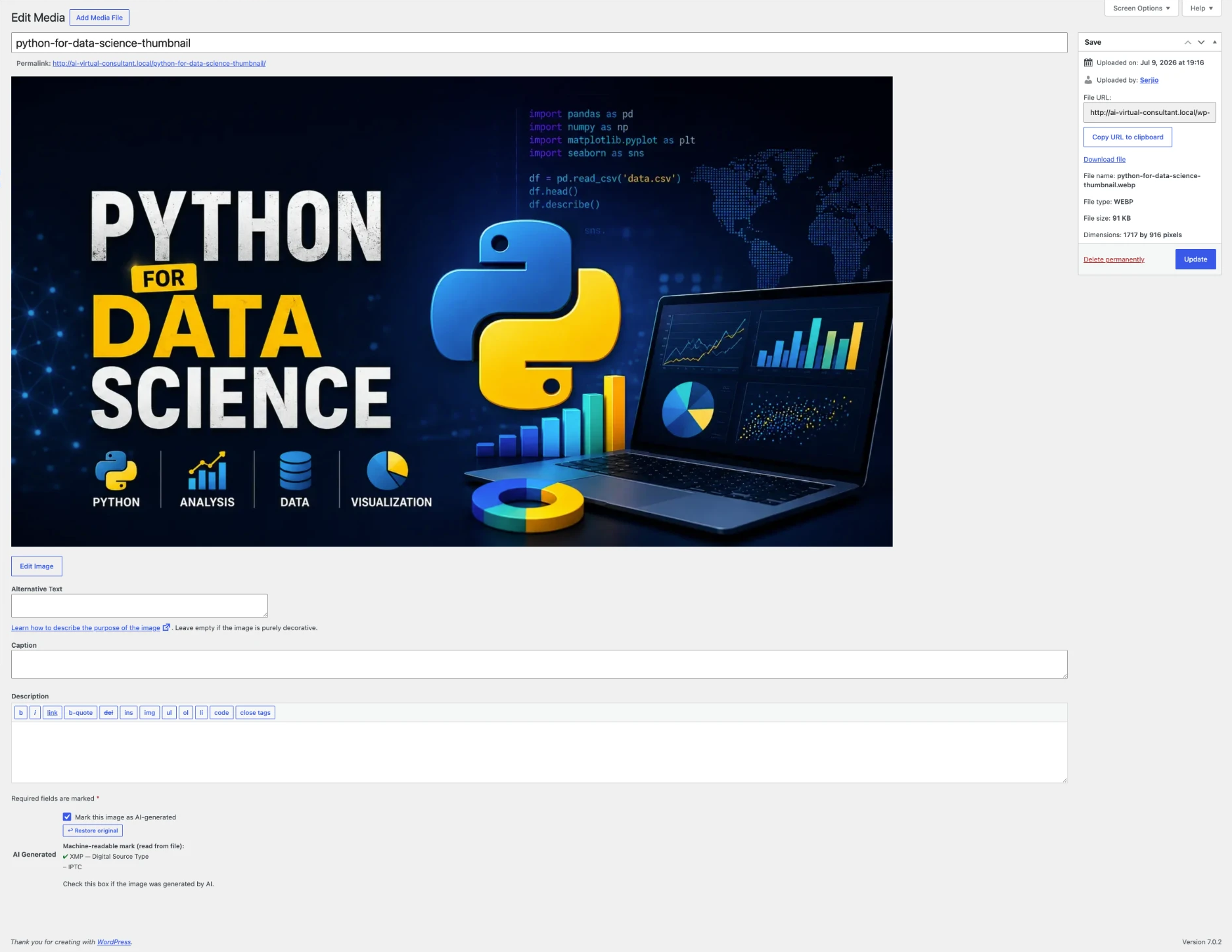Move Save panel up with the arrow

pyautogui.click(x=1187, y=42)
